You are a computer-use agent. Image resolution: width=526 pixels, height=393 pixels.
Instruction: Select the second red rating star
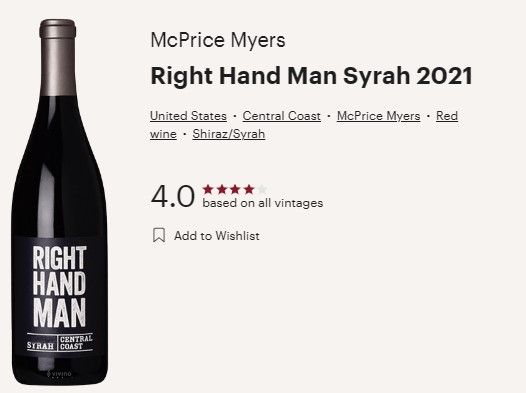click(x=222, y=189)
